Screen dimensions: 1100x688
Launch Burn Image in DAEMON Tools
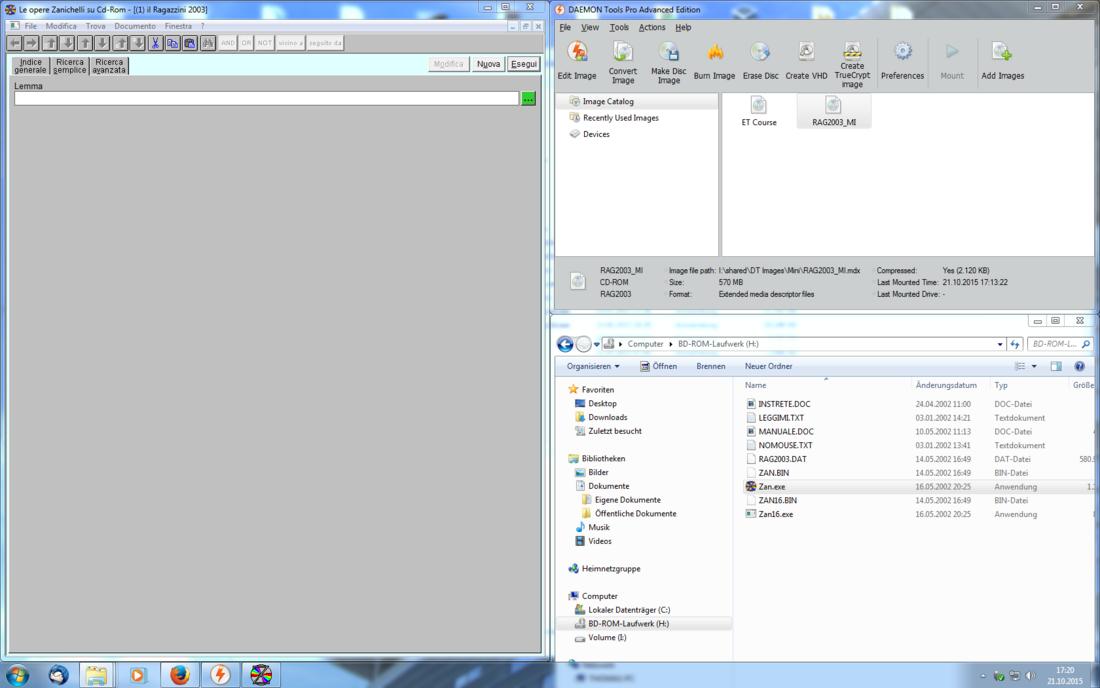tap(714, 59)
